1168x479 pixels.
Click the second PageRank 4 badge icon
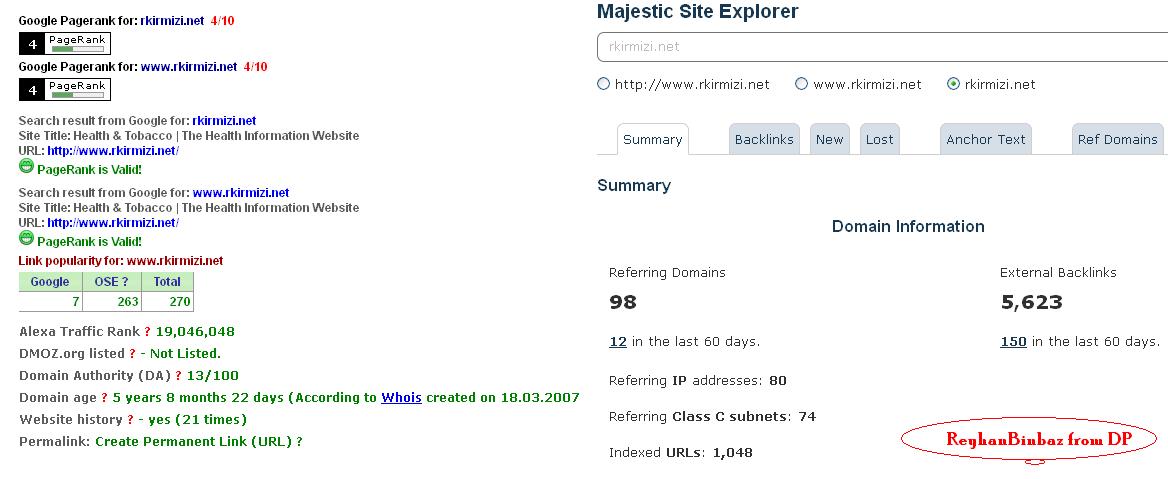pyautogui.click(x=65, y=89)
